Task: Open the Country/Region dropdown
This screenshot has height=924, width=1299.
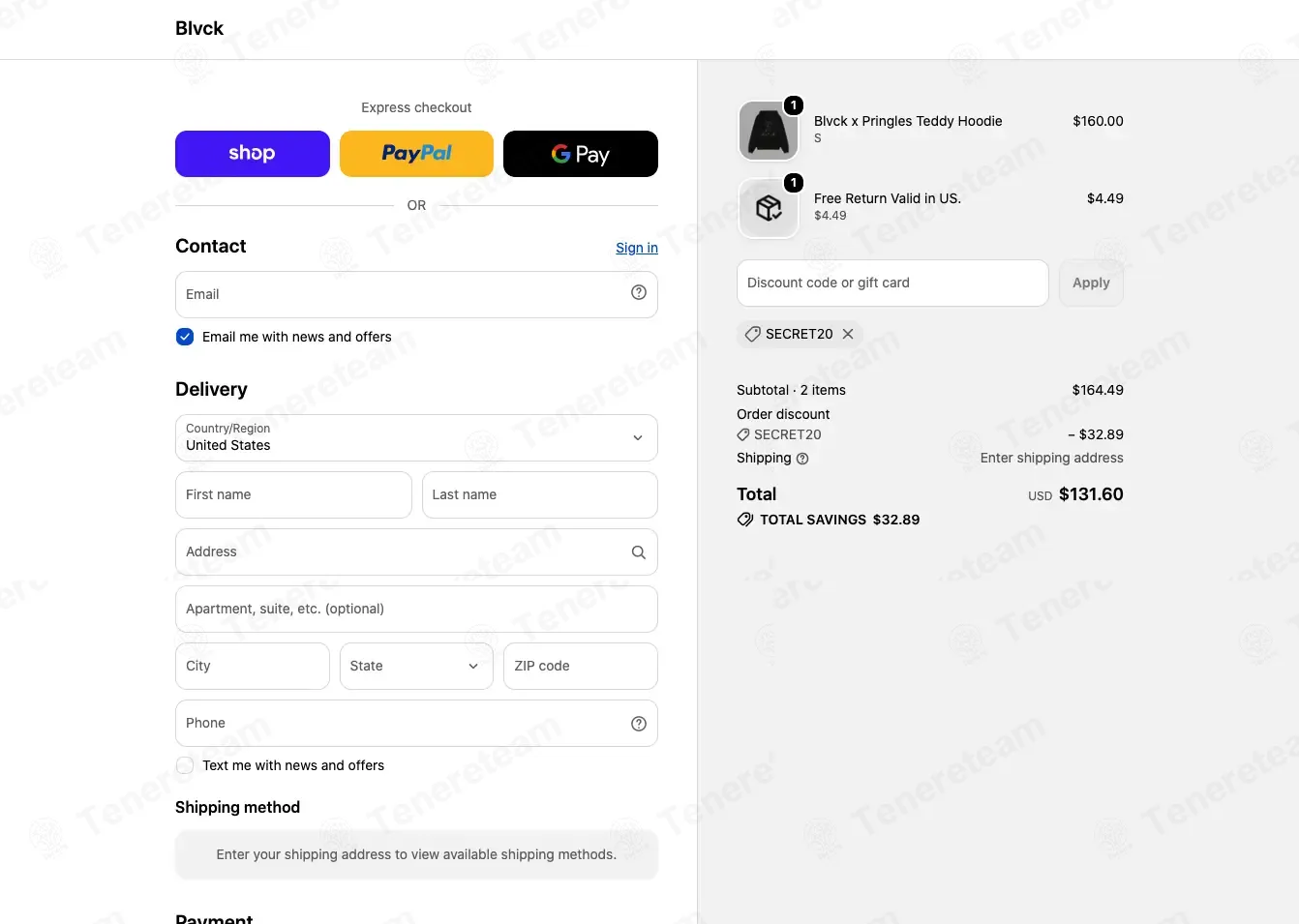Action: pyautogui.click(x=416, y=437)
